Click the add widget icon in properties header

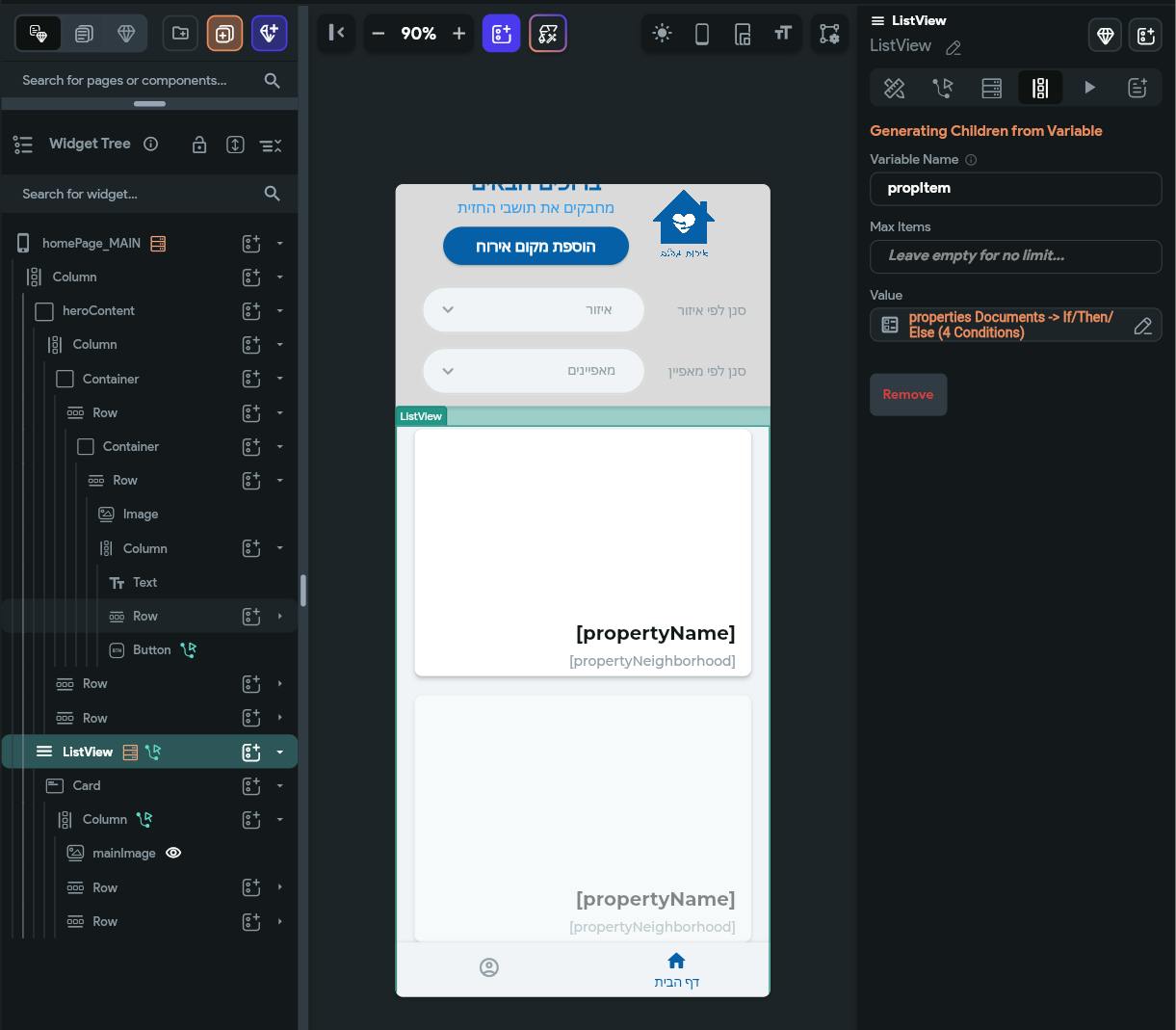[x=1145, y=36]
